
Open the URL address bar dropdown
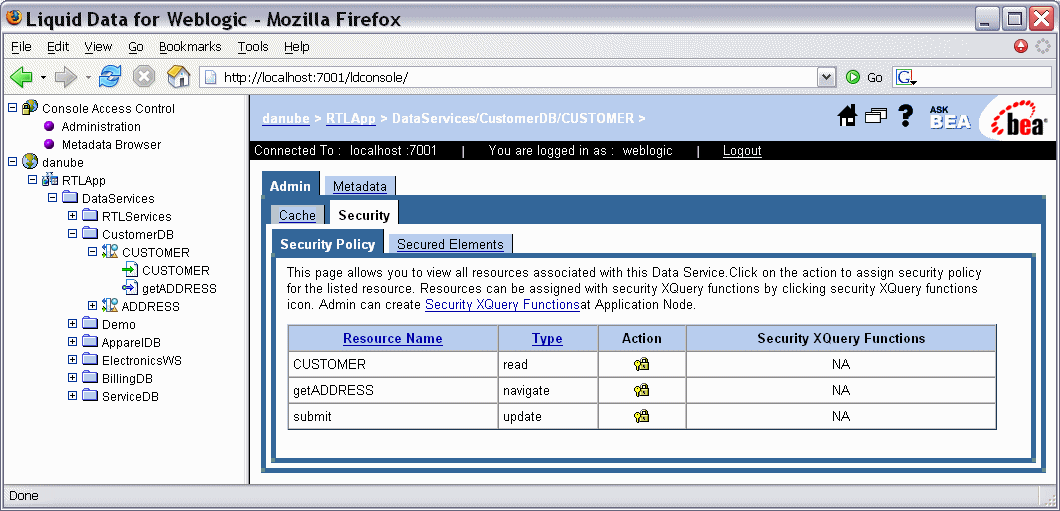point(826,77)
